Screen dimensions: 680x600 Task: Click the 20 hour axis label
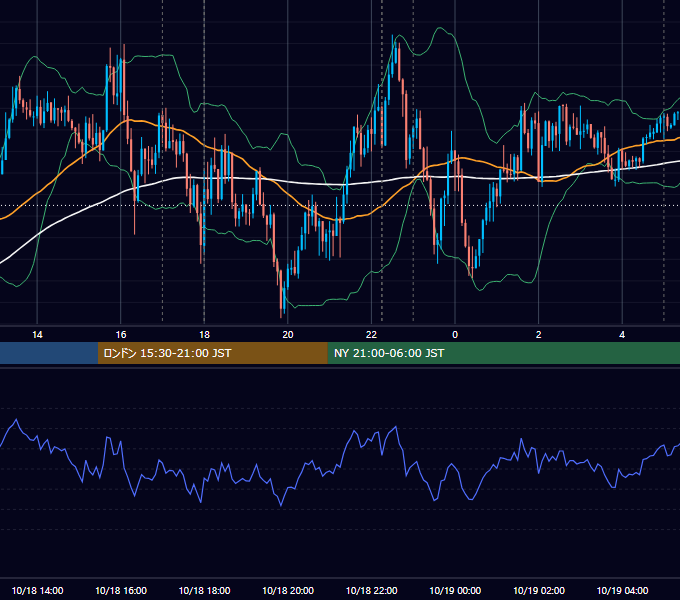(288, 335)
